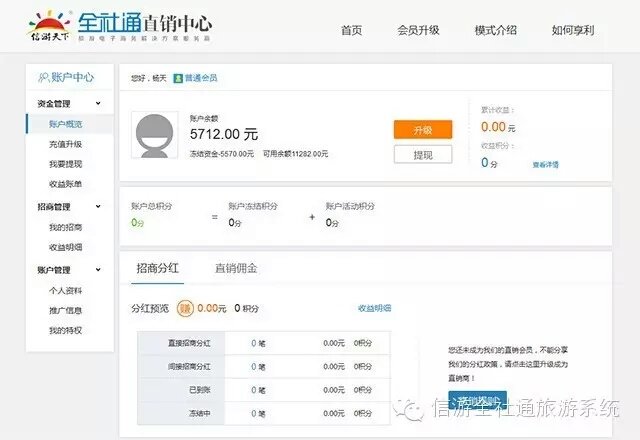The width and height of the screenshot is (640, 440).
Task: Collapse the 招商管理 sidebar section
Action: point(98,207)
